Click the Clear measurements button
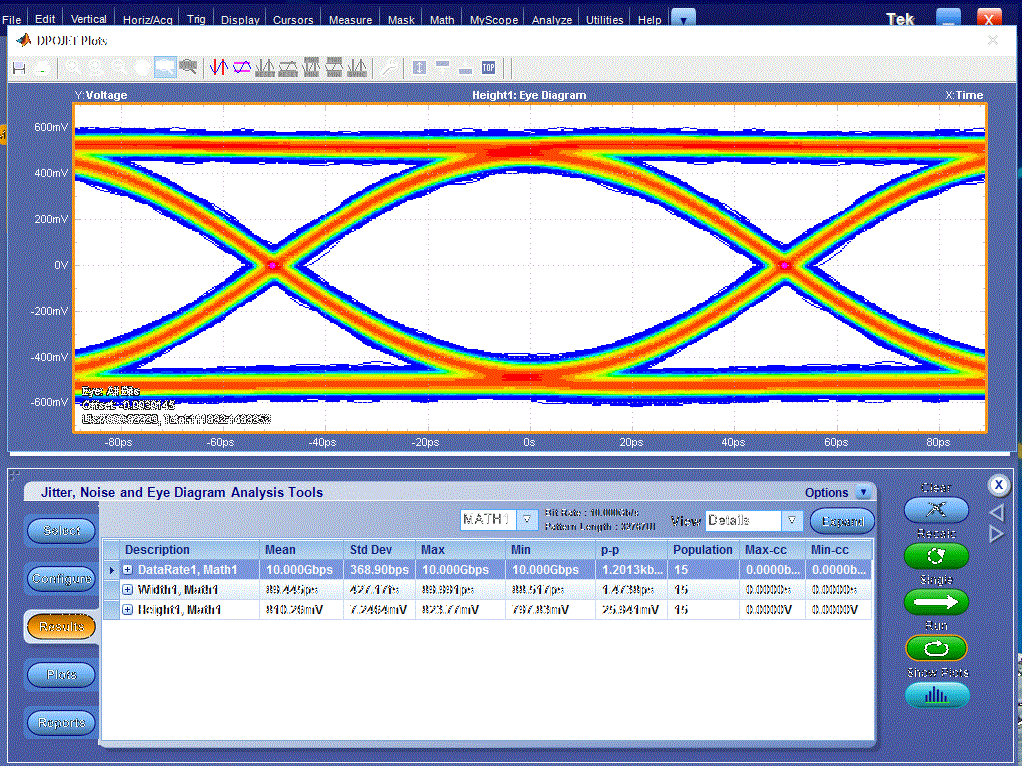 pos(937,510)
